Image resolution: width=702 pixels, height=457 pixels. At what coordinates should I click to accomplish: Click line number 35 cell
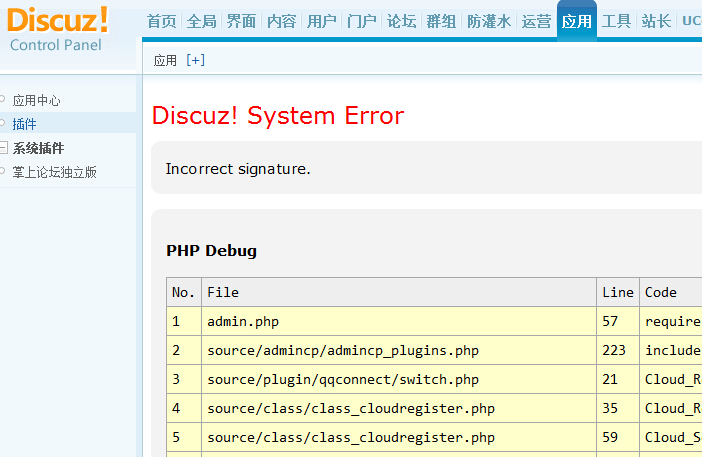pyautogui.click(x=618, y=408)
